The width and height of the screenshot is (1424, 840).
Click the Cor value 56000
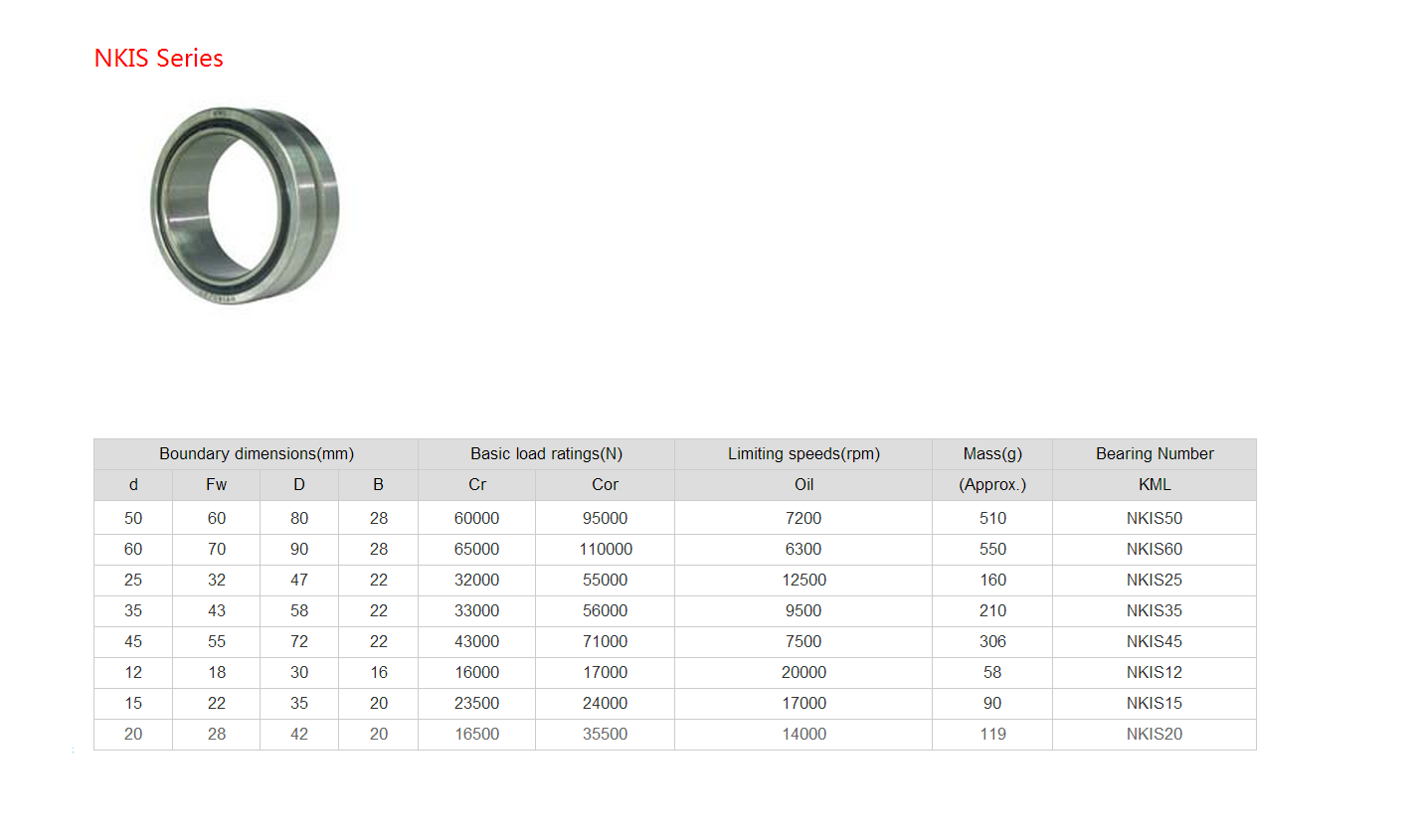pos(605,611)
